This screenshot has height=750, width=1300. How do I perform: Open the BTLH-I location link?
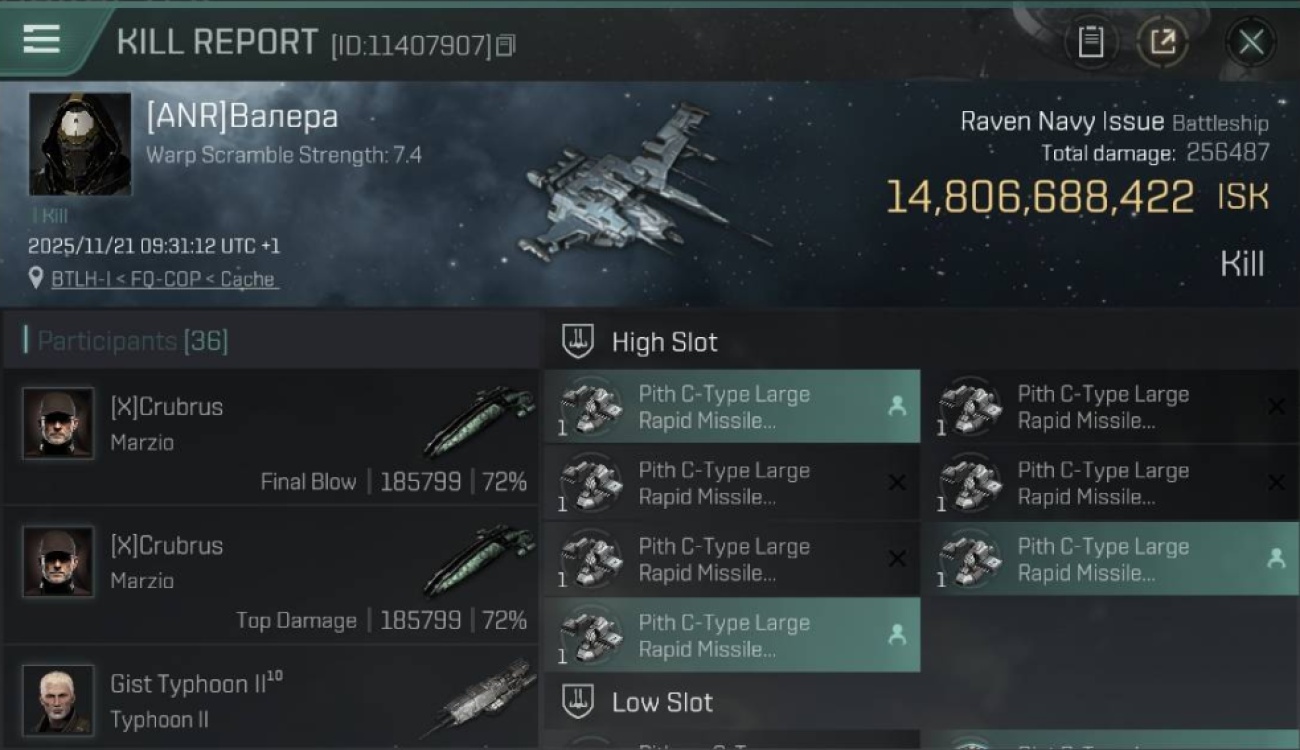coord(165,279)
